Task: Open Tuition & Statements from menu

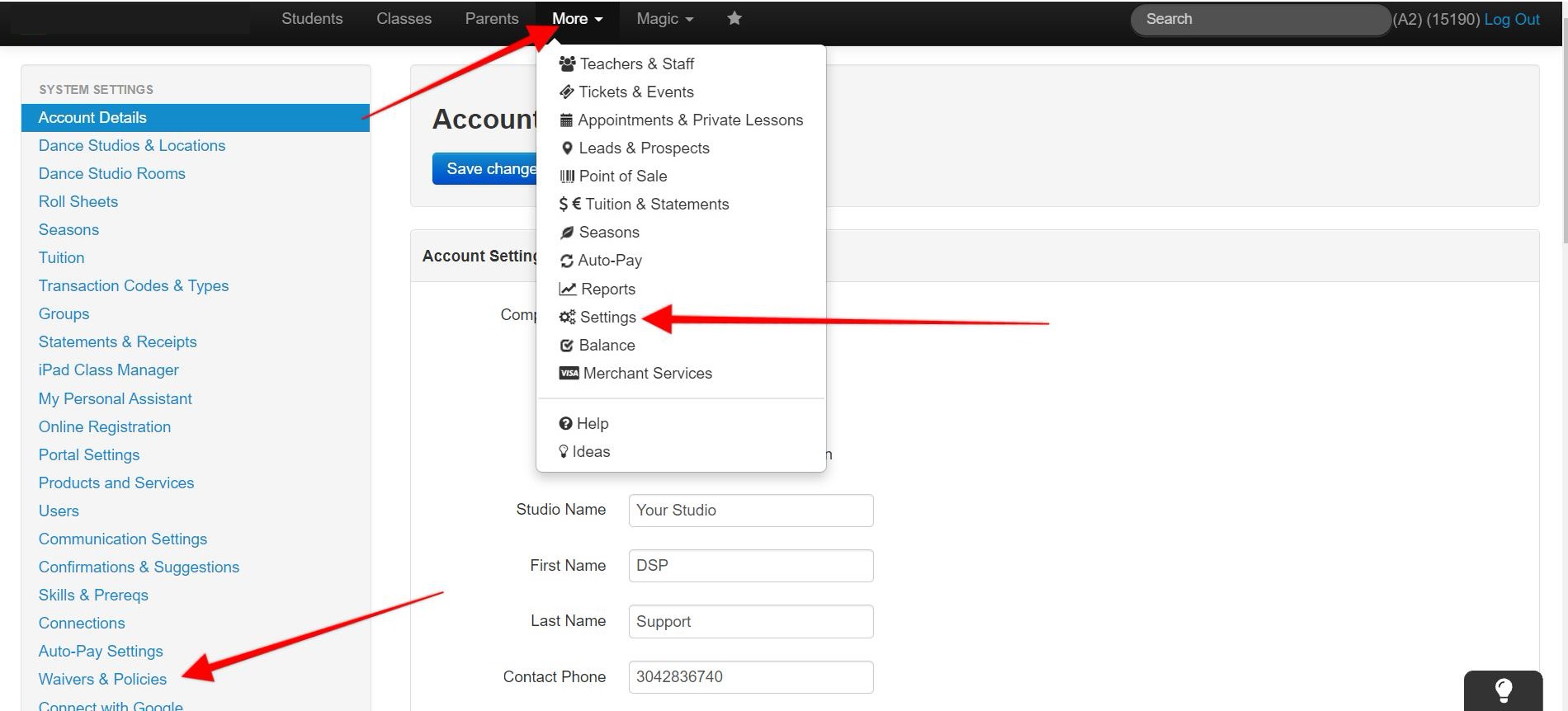Action: [656, 204]
